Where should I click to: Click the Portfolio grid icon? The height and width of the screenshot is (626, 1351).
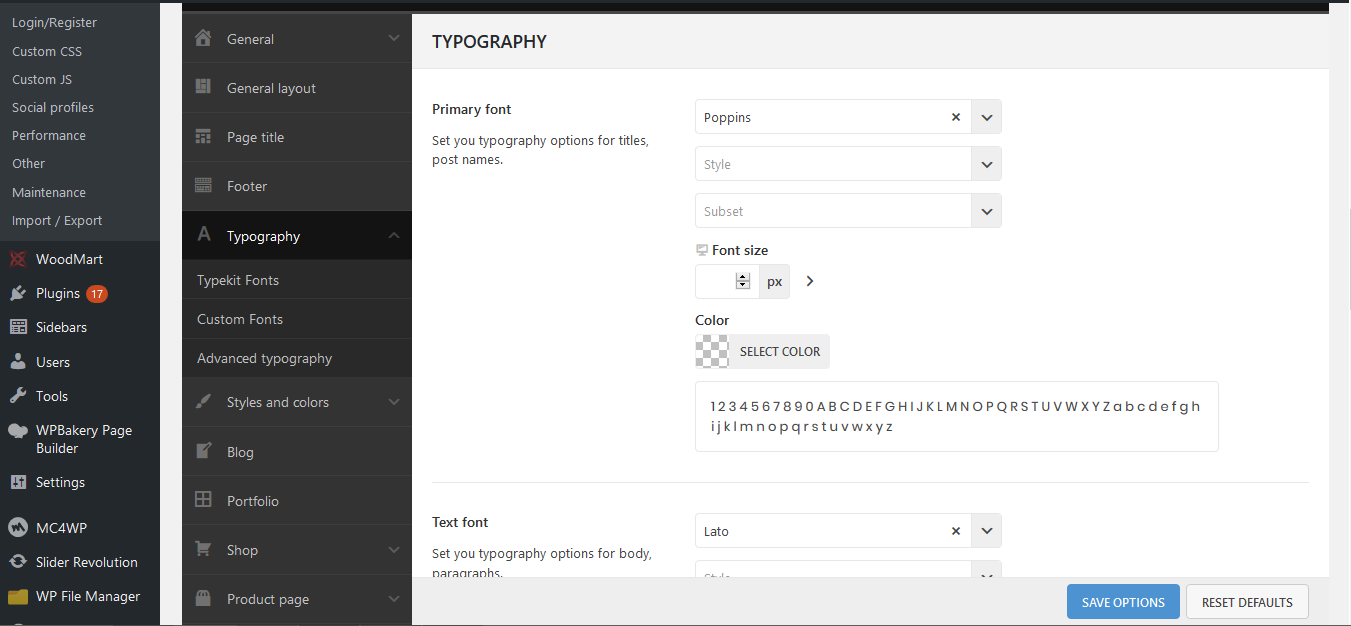coord(203,500)
